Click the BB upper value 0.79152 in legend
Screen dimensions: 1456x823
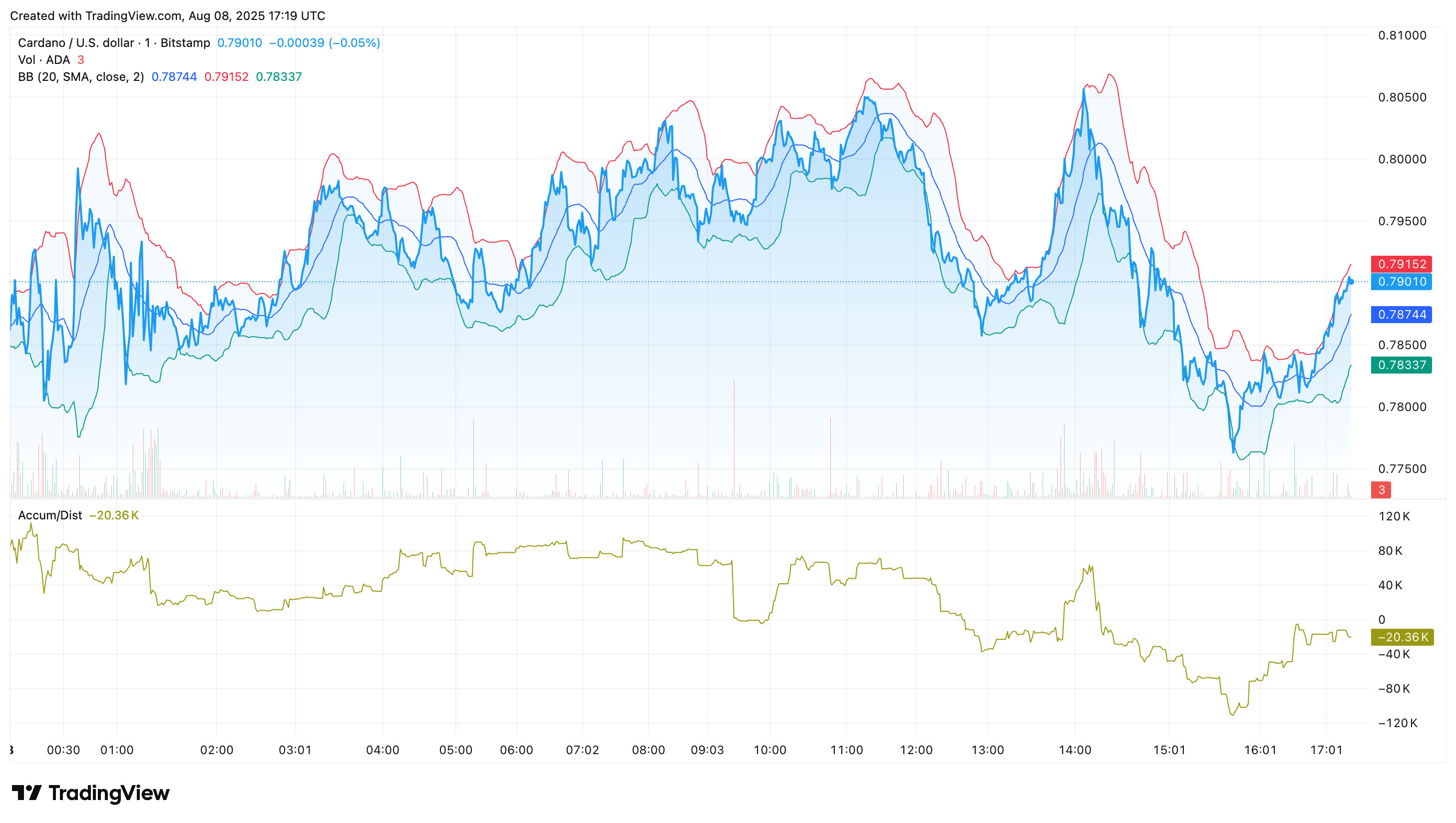pos(226,77)
